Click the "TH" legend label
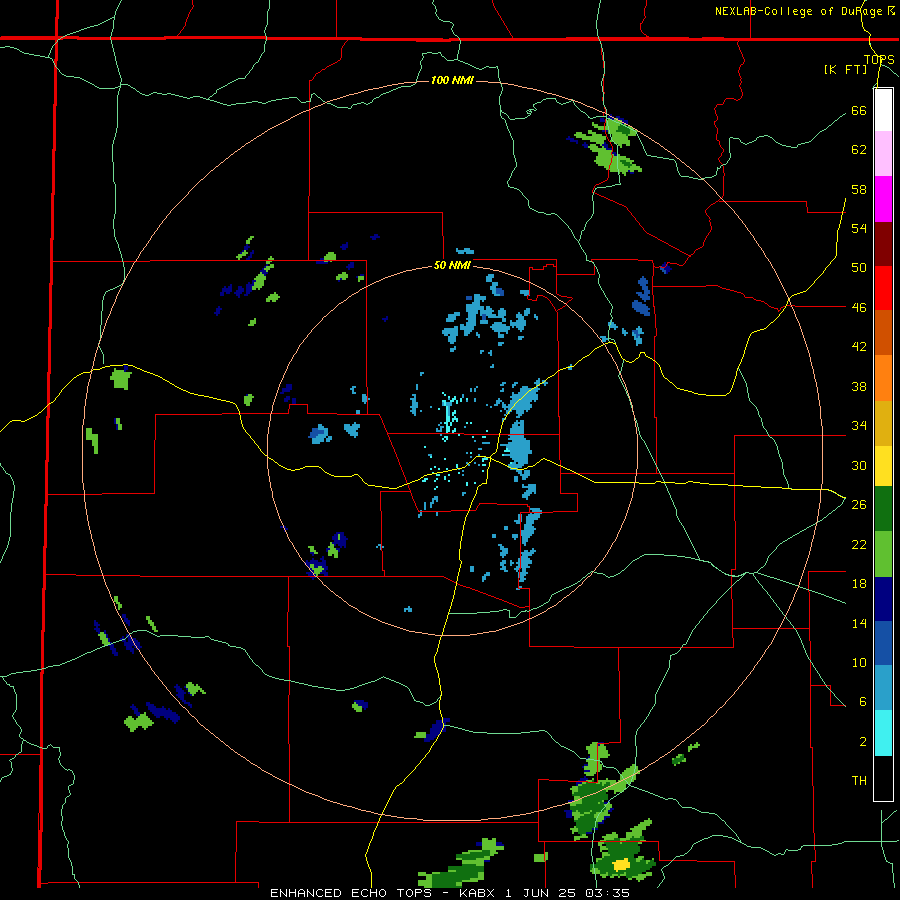Image resolution: width=900 pixels, height=900 pixels. 859,781
